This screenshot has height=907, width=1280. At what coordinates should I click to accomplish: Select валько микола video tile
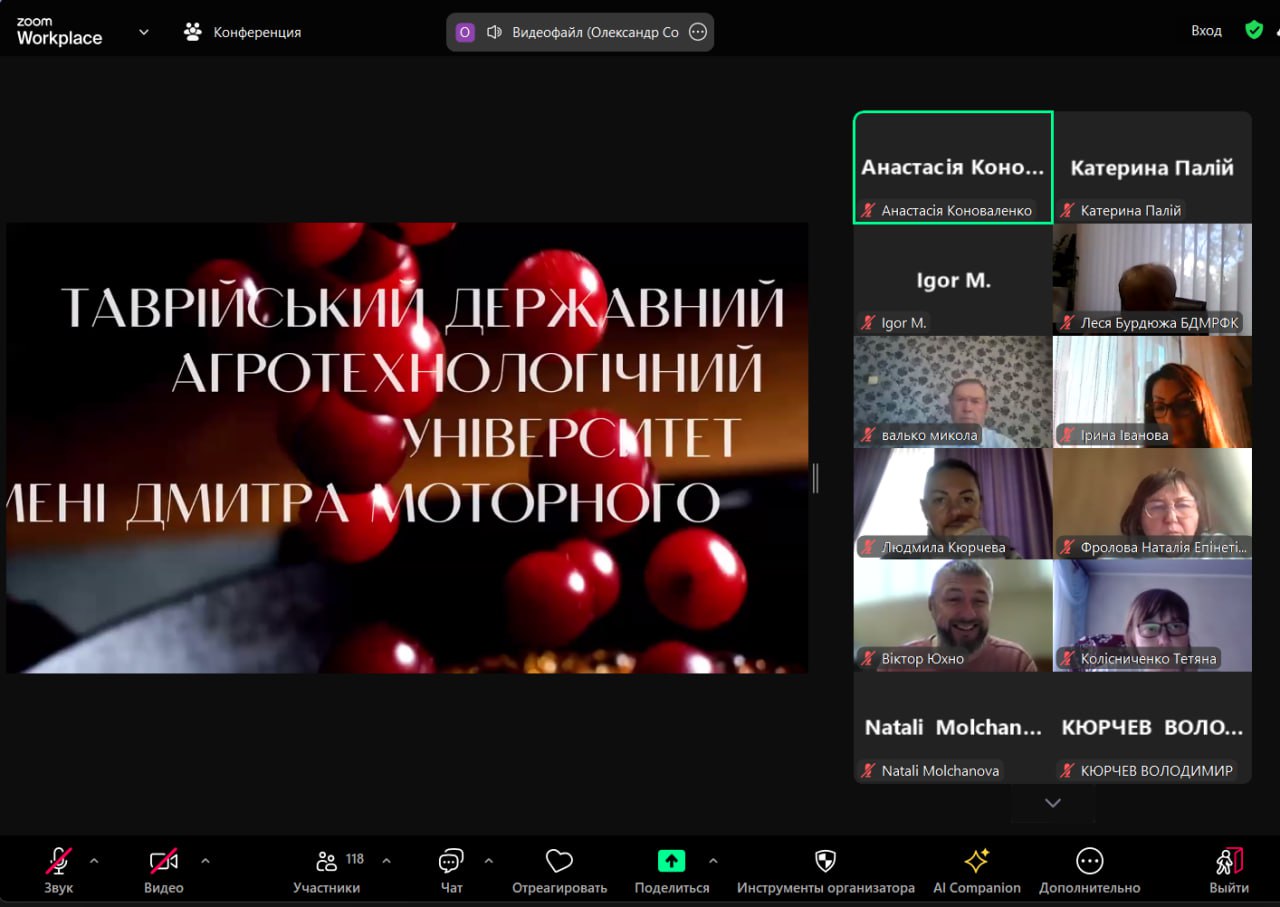[953, 391]
